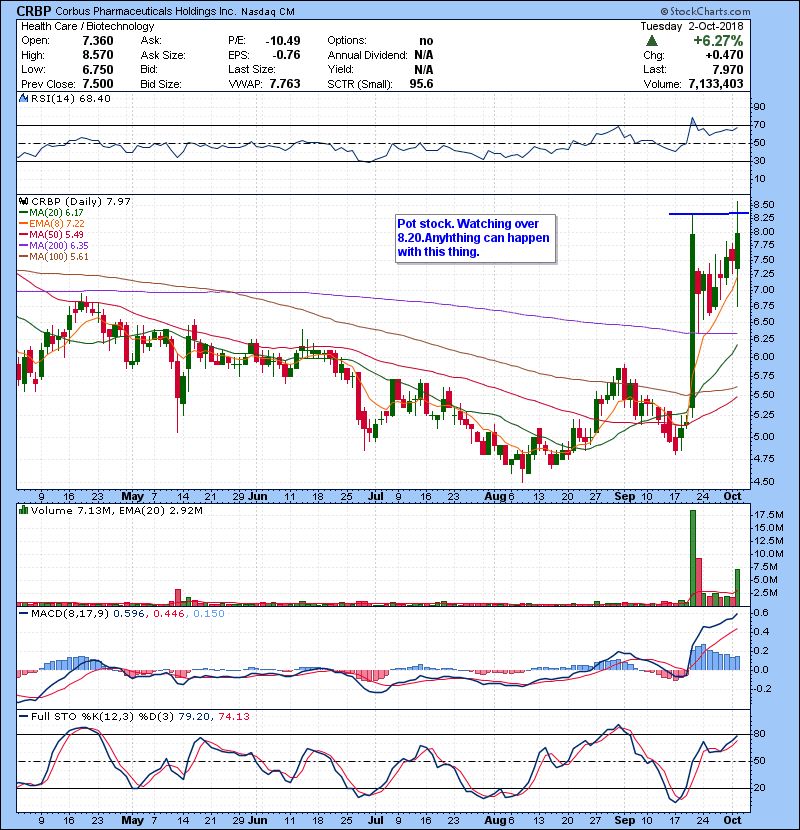Click the Volume 7.13M, EMA(20) 2.92M panel label
The width and height of the screenshot is (800, 830).
pyautogui.click(x=116, y=510)
